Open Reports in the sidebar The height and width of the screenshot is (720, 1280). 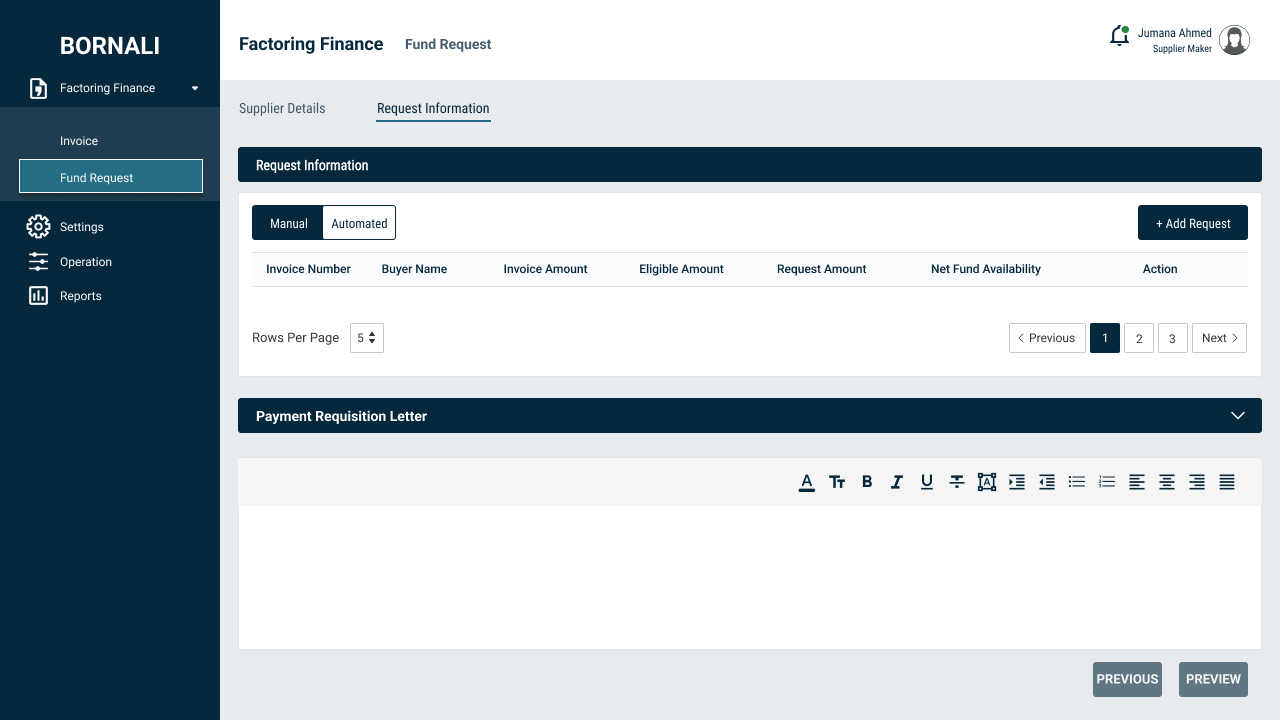coord(81,296)
